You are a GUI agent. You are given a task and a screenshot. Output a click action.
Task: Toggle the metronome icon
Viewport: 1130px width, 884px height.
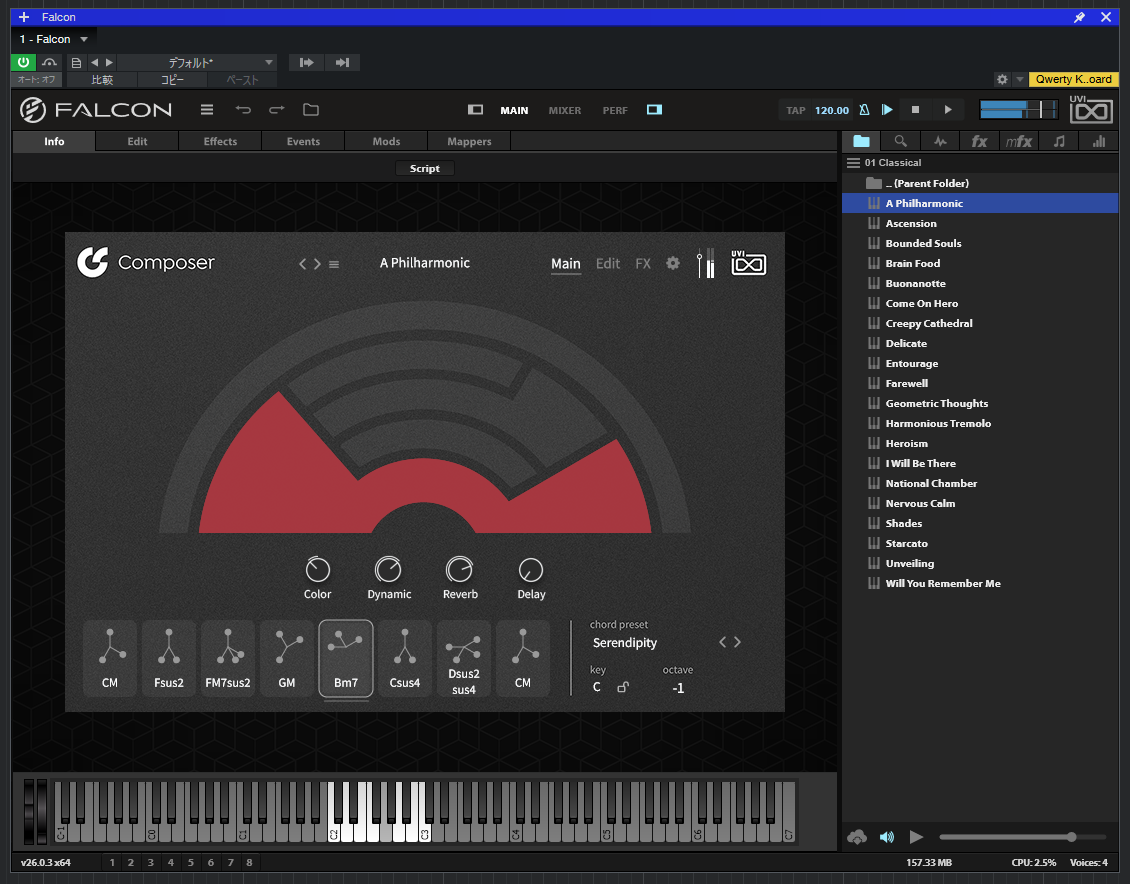(864, 110)
